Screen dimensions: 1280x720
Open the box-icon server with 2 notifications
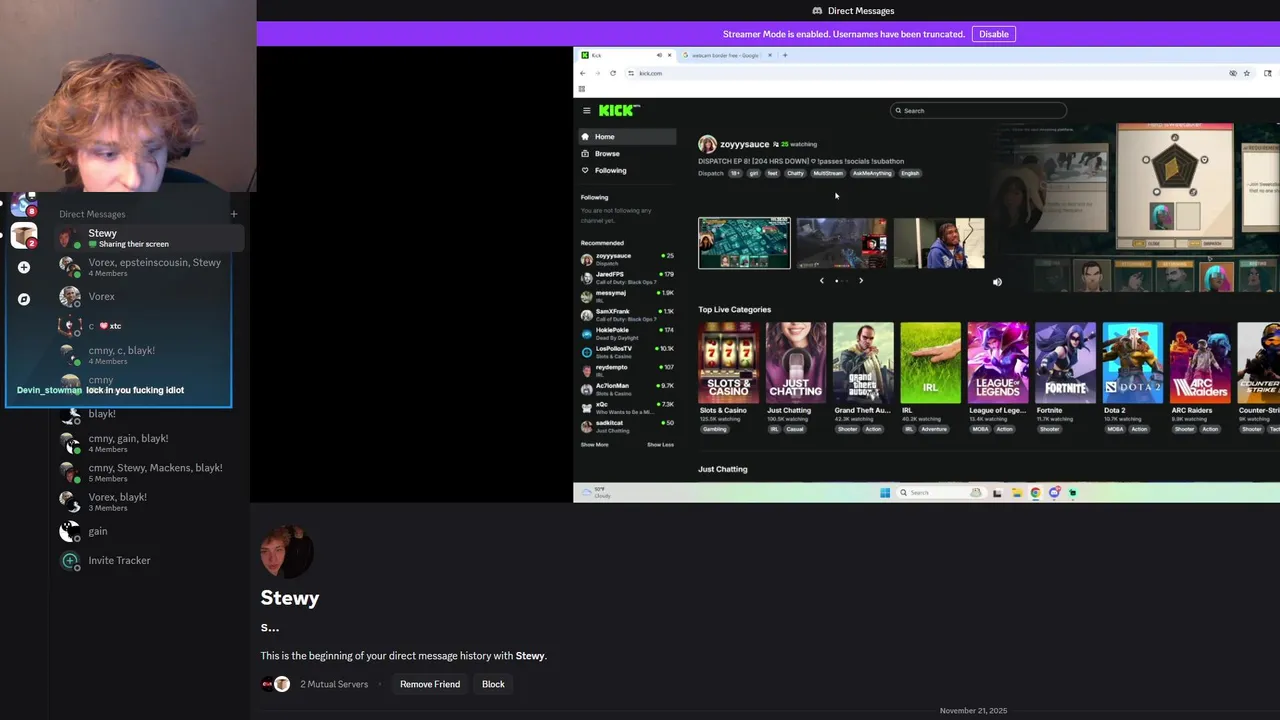[x=24, y=235]
